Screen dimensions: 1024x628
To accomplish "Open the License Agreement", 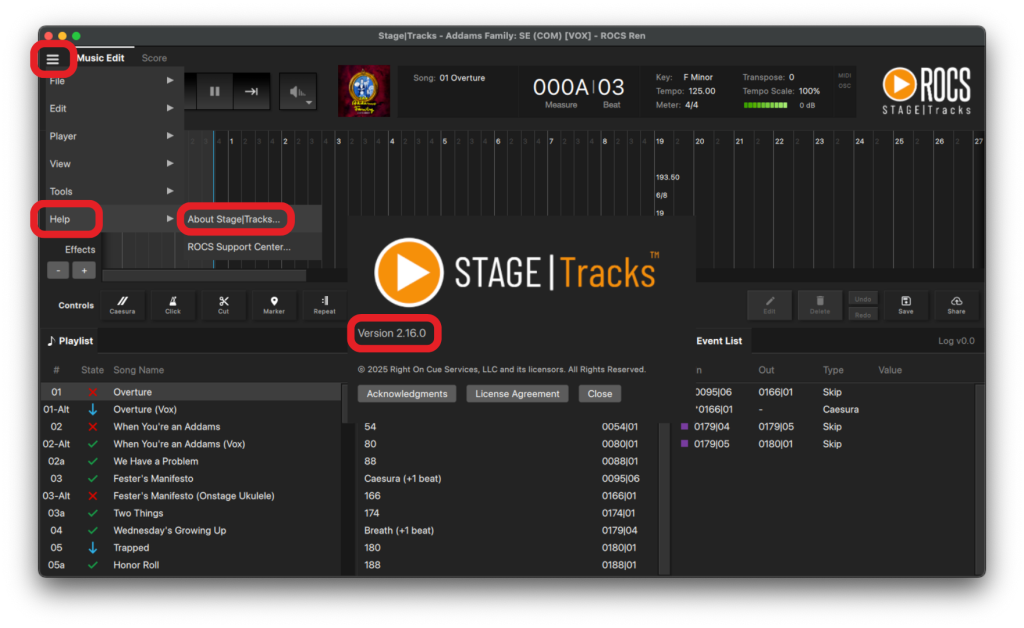I will pos(517,394).
